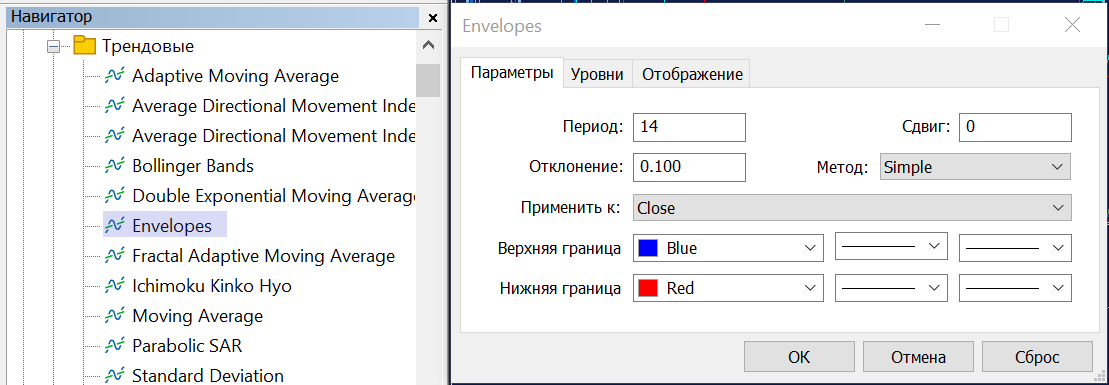Click the Moving Average indicator icon
The image size is (1109, 385).
click(x=115, y=316)
